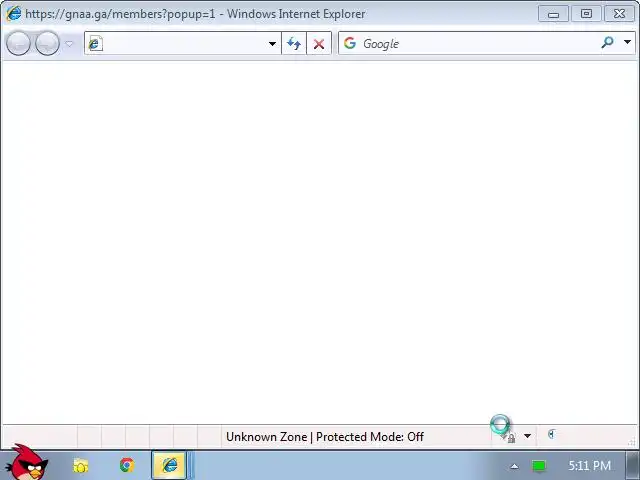Image resolution: width=640 pixels, height=480 pixels.
Task: Open the Angry Bird Start button
Action: 28,462
